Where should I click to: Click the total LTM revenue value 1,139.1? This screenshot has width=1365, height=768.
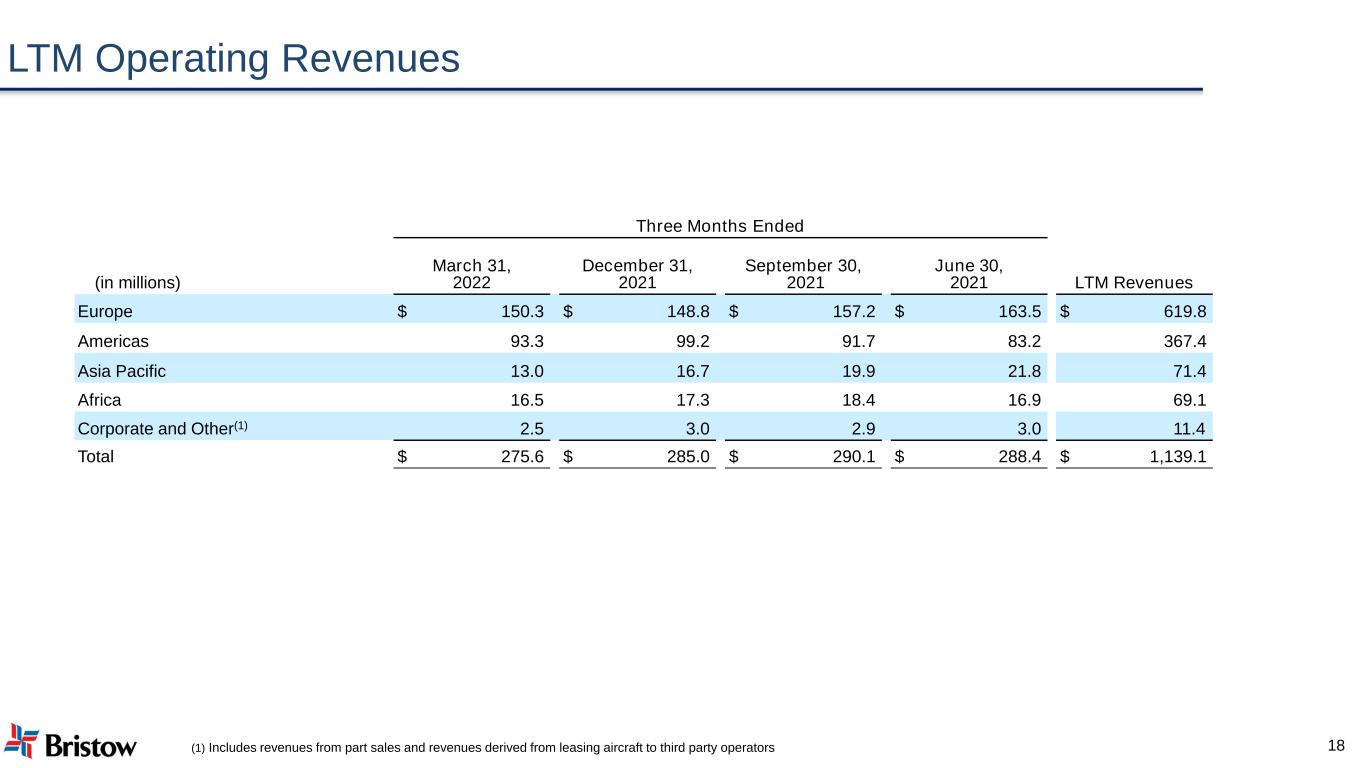click(1170, 457)
